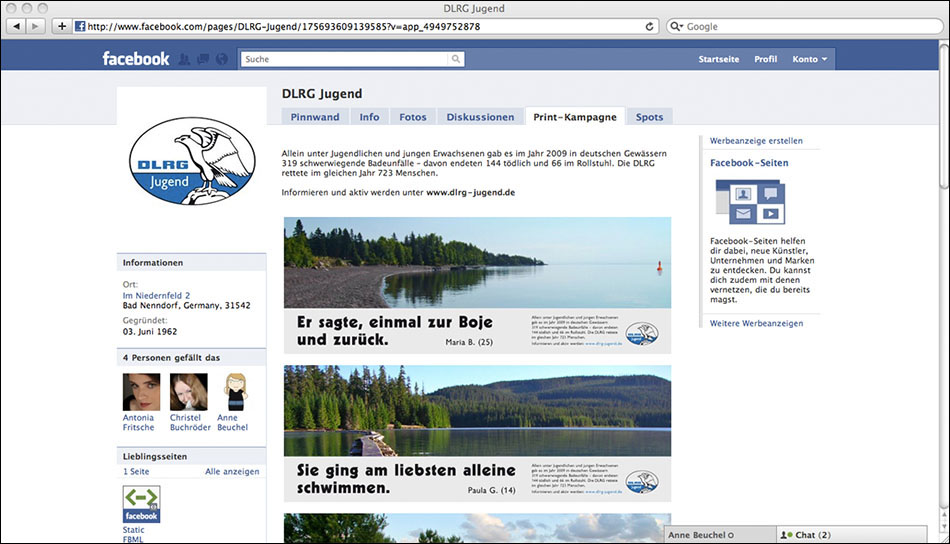Viewport: 950px width, 544px height.
Task: Reload the page with the refresh icon
Action: point(649,26)
